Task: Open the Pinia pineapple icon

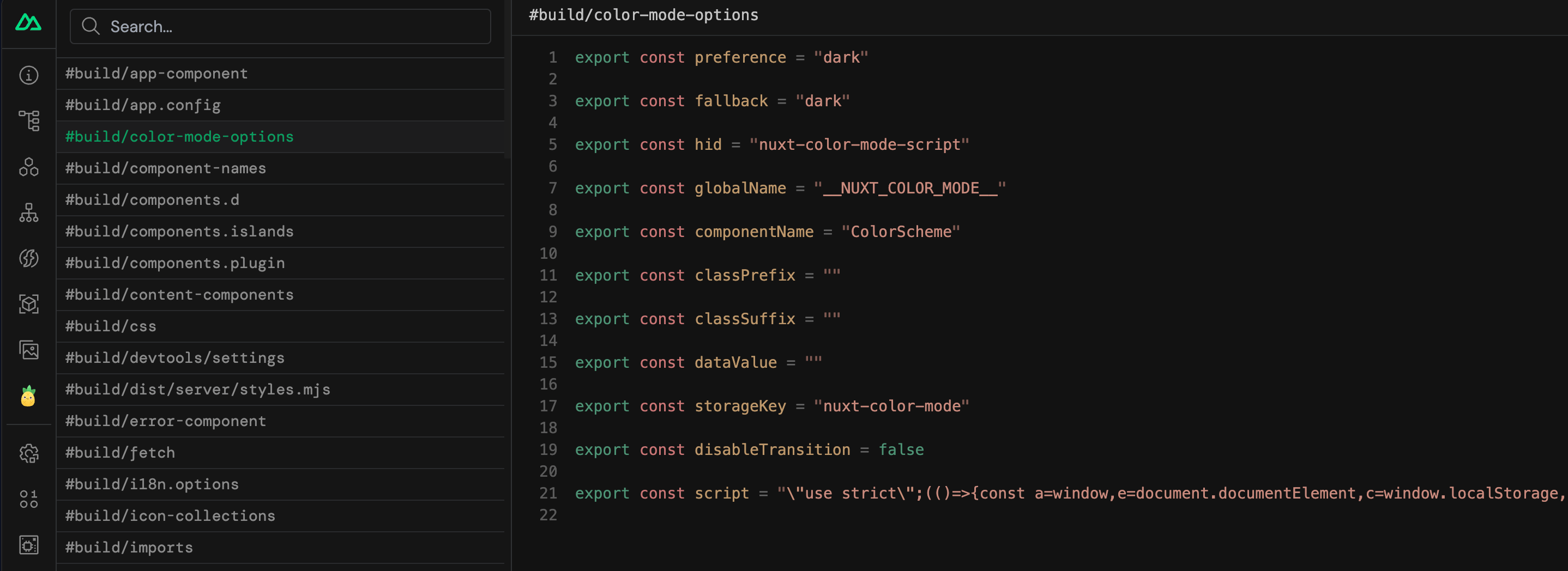Action: tap(28, 396)
